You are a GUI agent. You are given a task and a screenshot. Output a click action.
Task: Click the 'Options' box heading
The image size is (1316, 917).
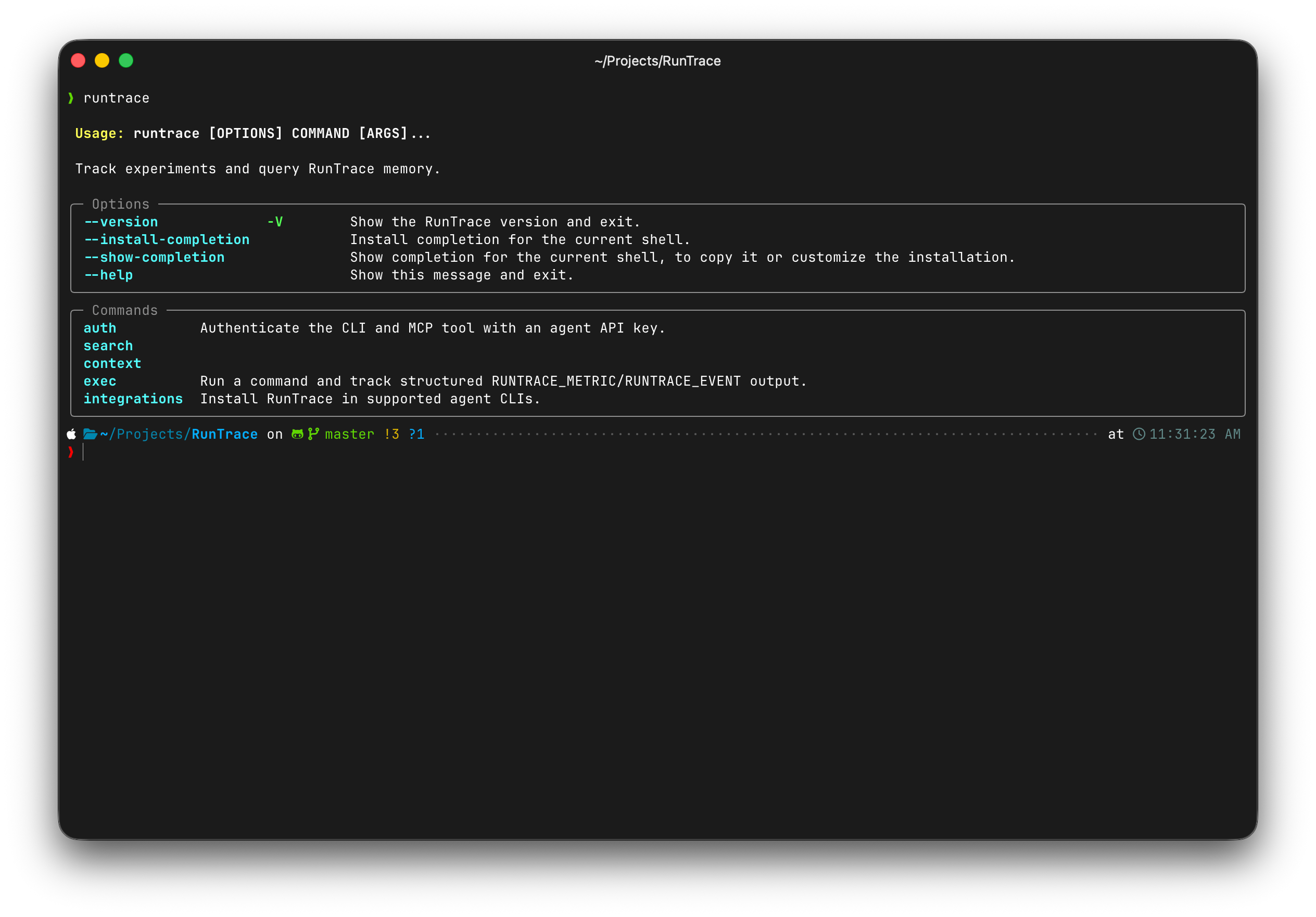[x=121, y=204]
